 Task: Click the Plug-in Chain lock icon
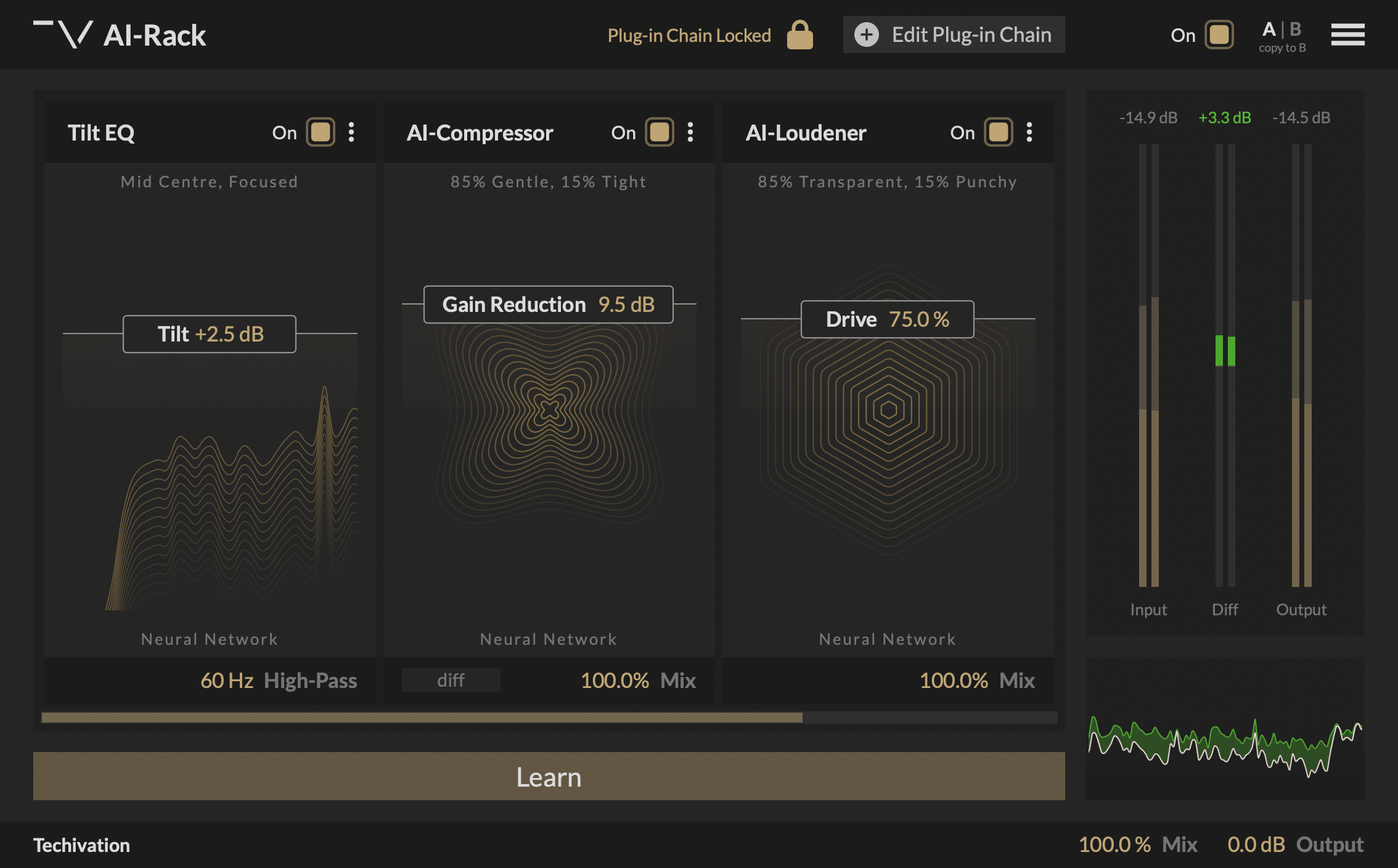(x=799, y=35)
